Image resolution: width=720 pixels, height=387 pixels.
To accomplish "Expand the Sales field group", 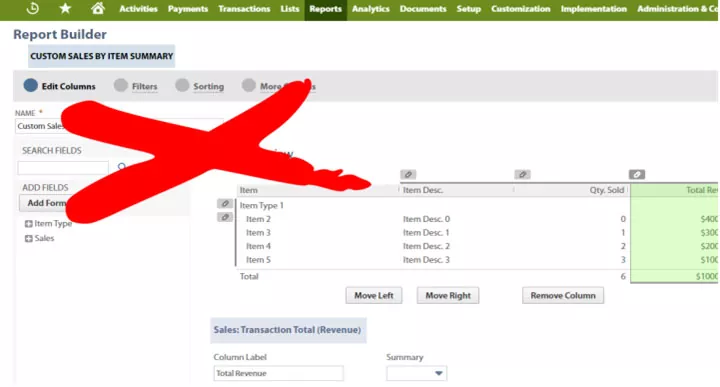I will [x=28, y=238].
